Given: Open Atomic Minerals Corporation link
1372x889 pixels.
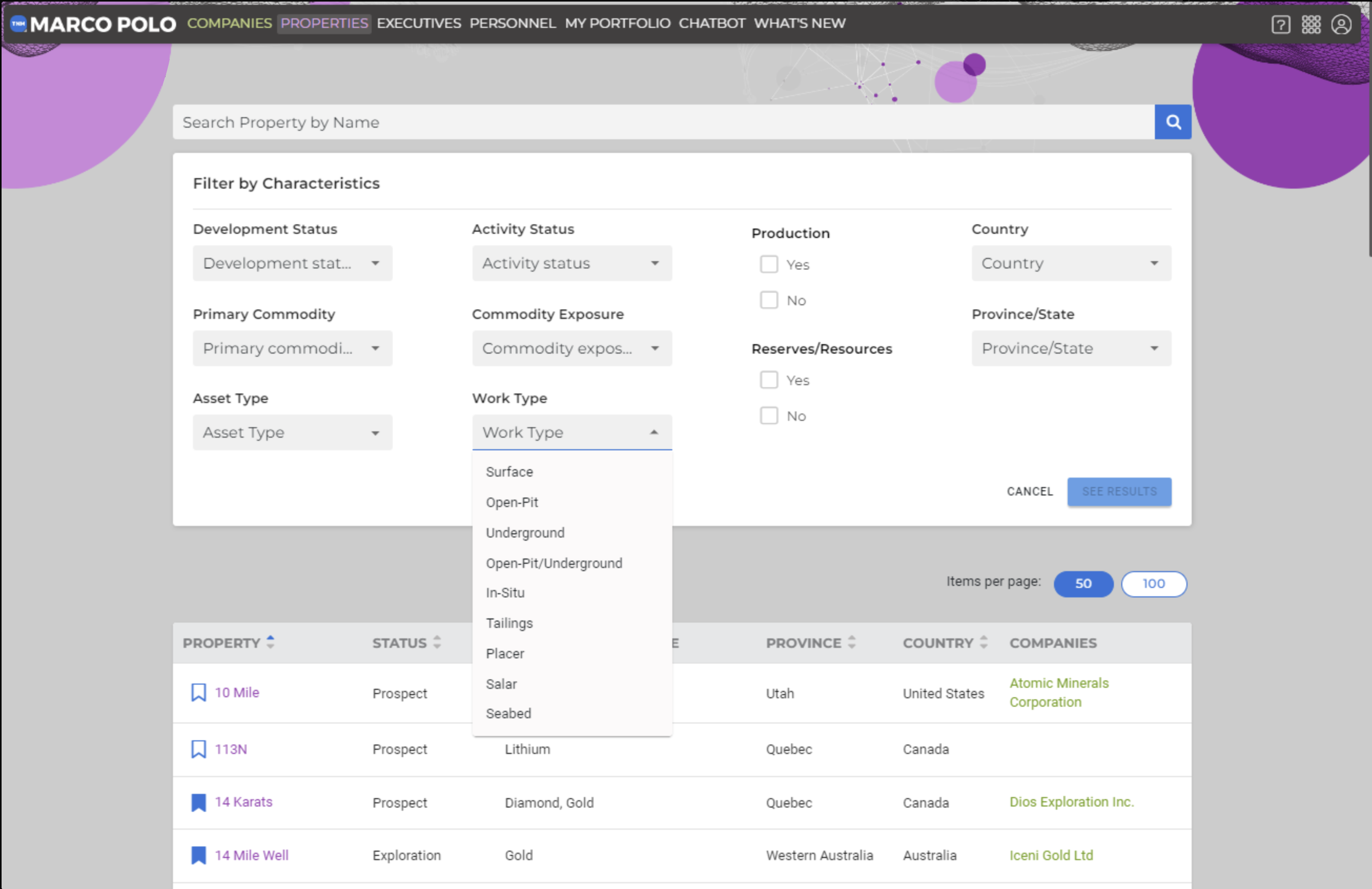Looking at the screenshot, I should click(x=1059, y=692).
